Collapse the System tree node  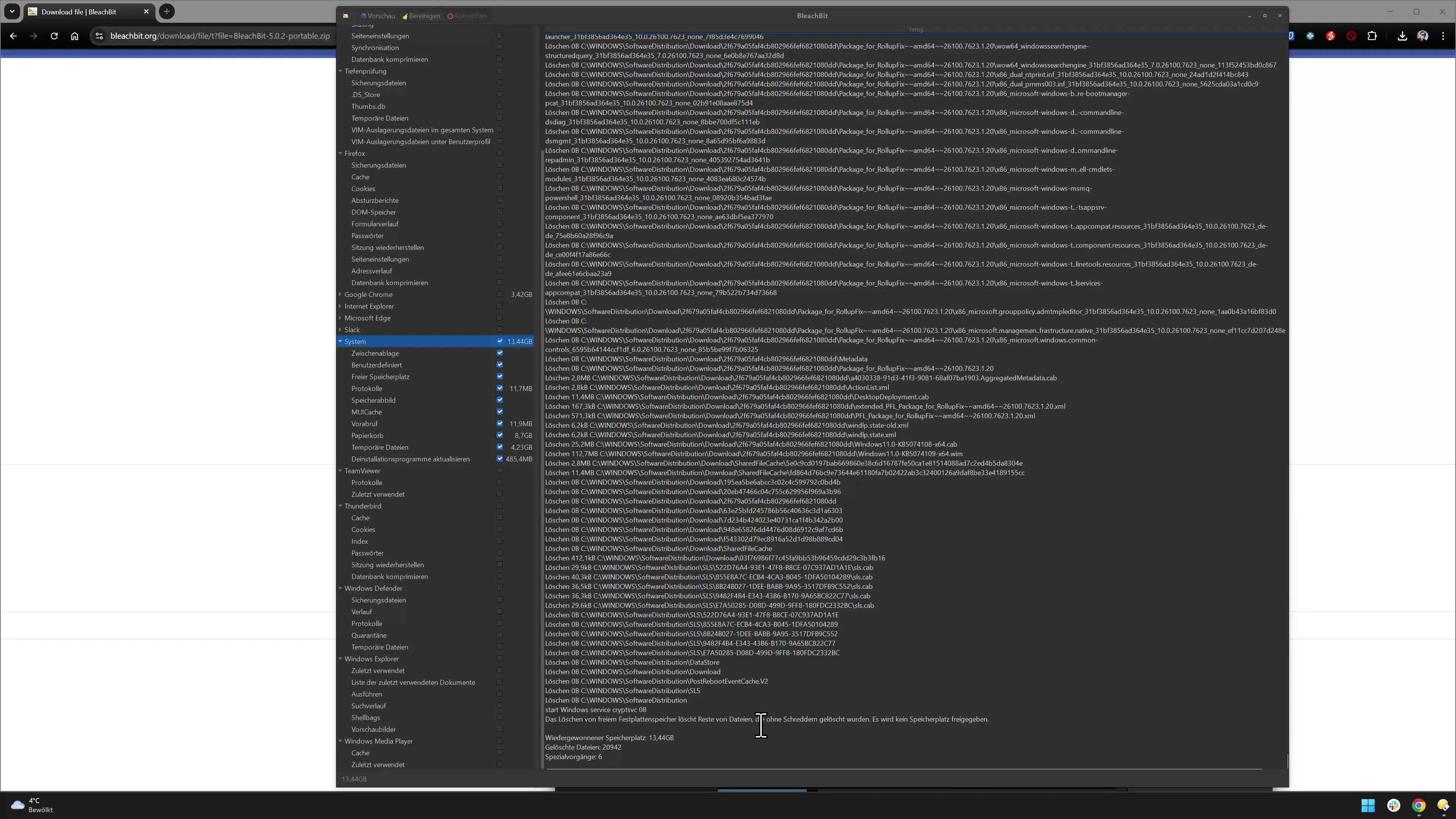(340, 341)
